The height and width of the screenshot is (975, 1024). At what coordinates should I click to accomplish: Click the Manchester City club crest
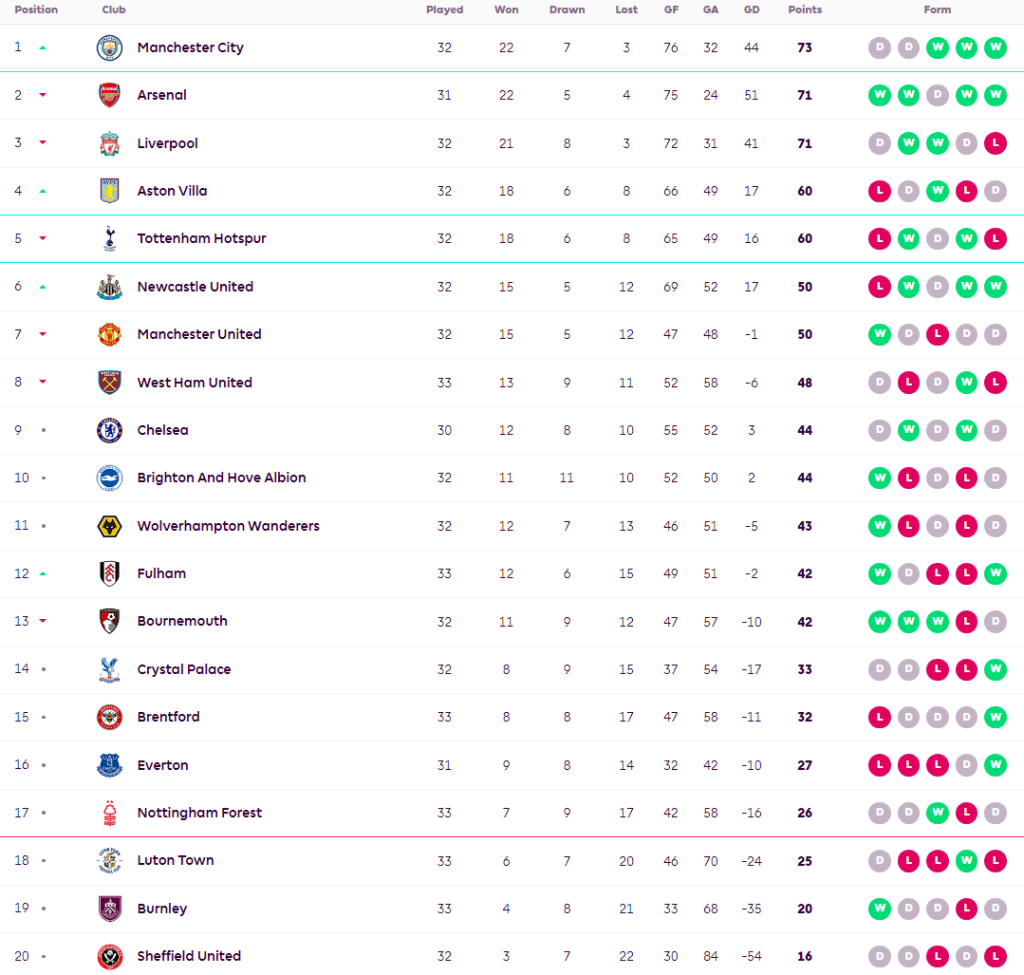[109, 48]
